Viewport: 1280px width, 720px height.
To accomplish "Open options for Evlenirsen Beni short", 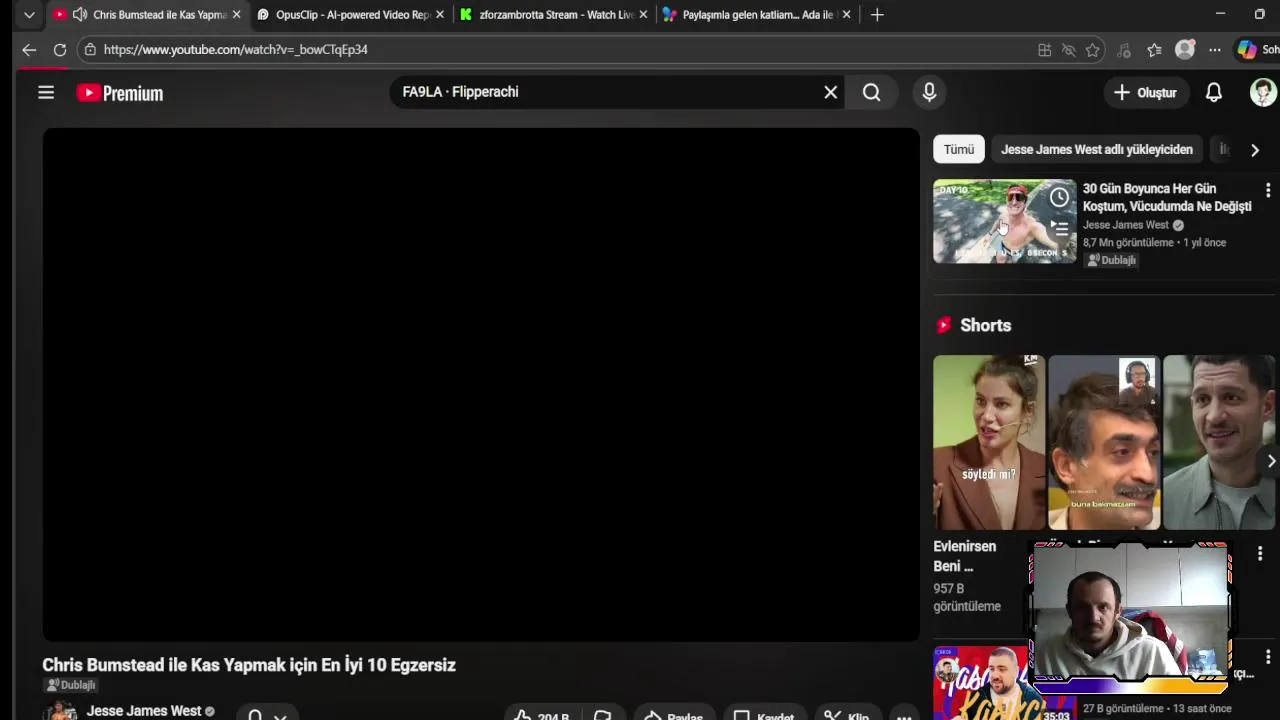I will 1260,553.
